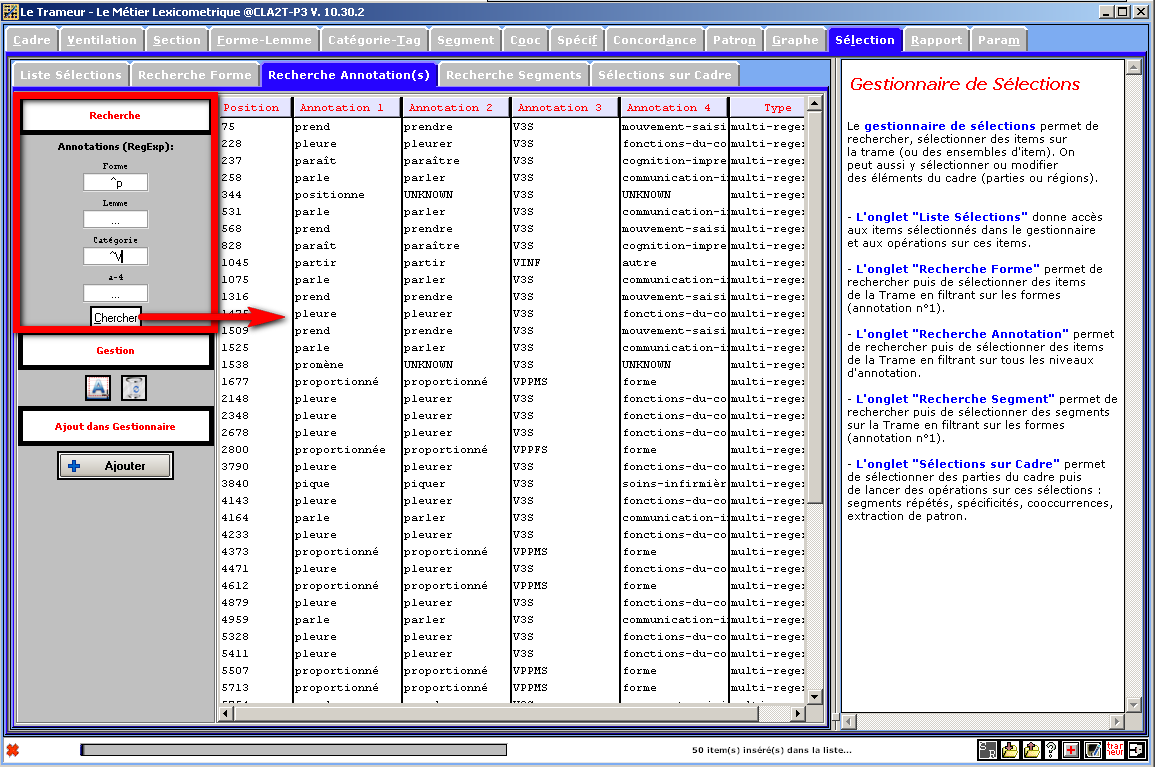Click the results list scroll-down arrow

tap(814, 696)
